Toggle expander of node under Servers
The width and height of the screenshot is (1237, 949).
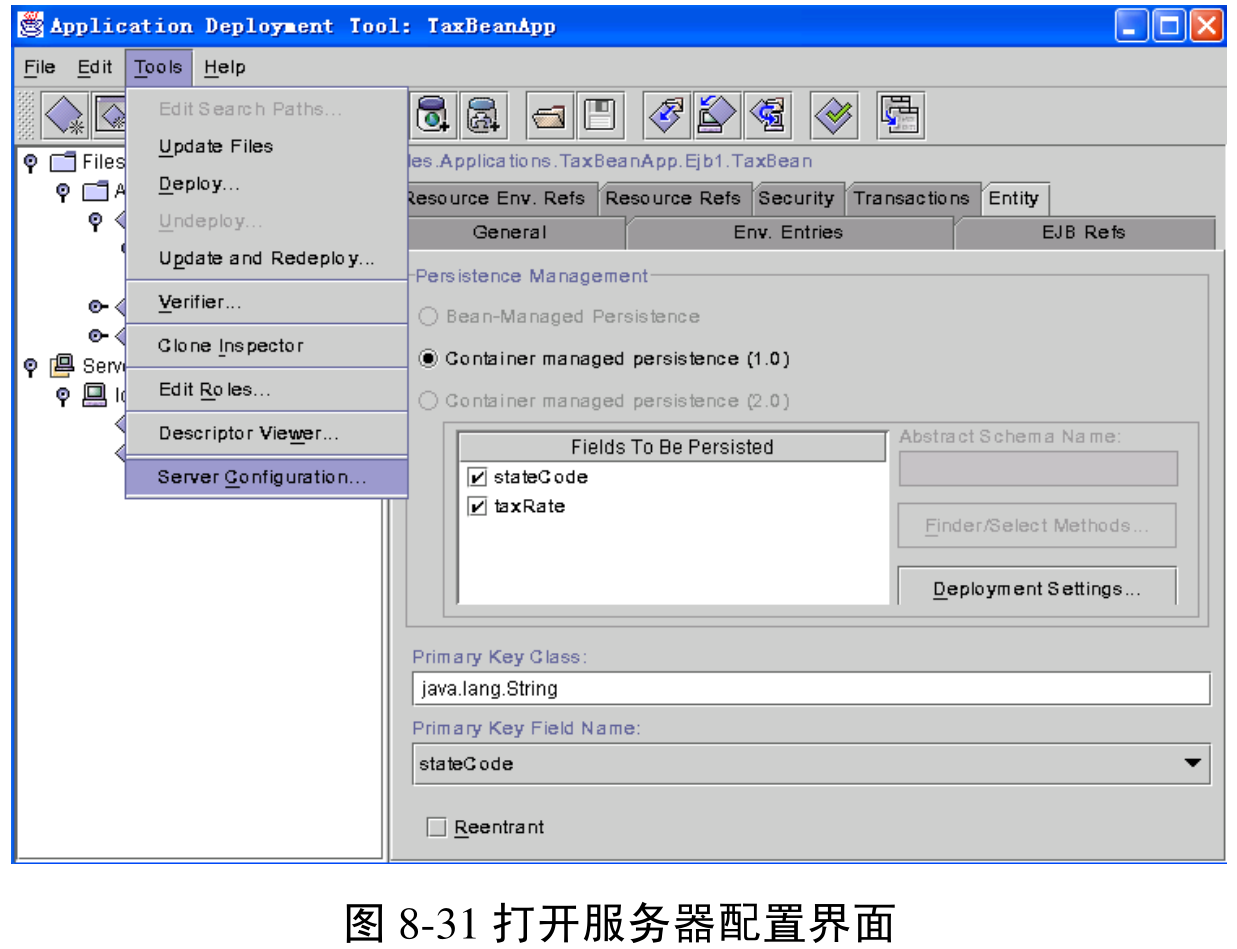(x=63, y=396)
